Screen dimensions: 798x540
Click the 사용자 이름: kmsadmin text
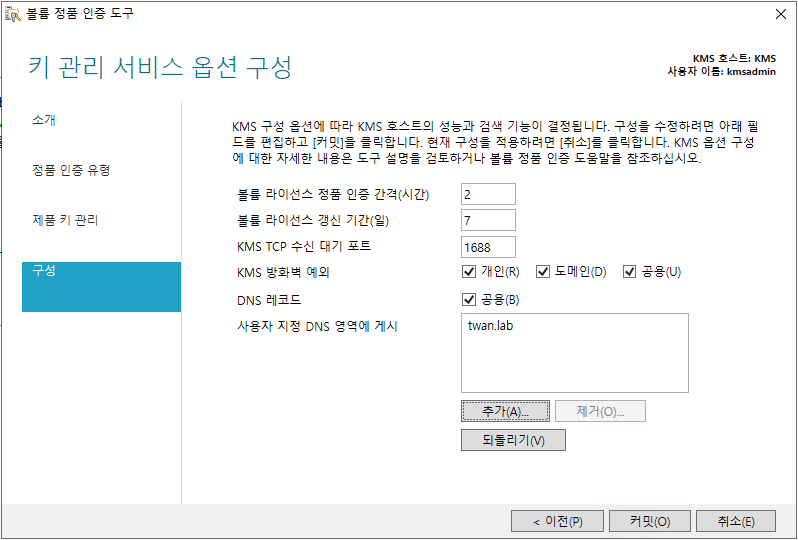[x=722, y=72]
